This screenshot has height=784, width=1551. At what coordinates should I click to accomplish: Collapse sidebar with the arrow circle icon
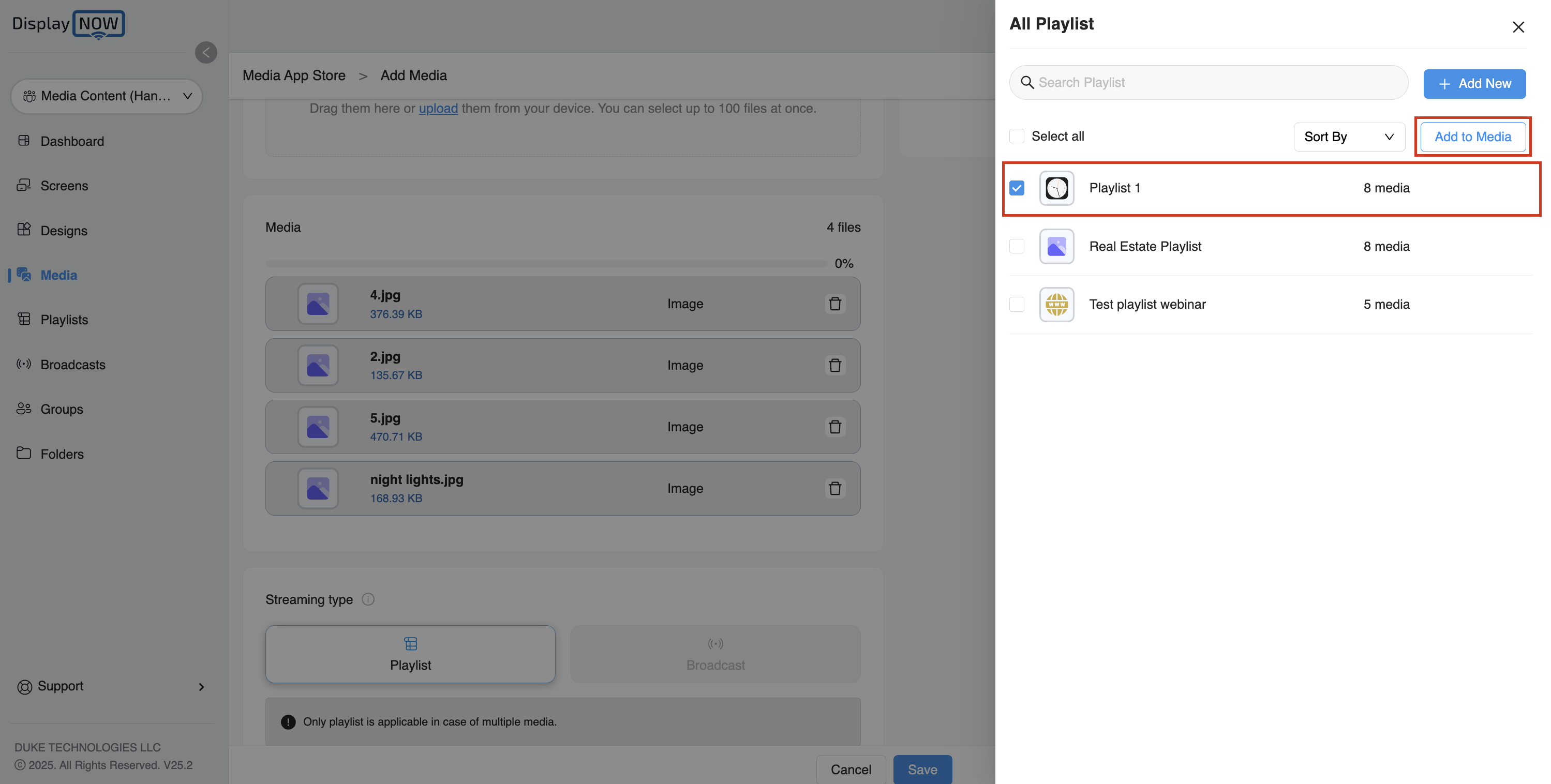tap(206, 52)
